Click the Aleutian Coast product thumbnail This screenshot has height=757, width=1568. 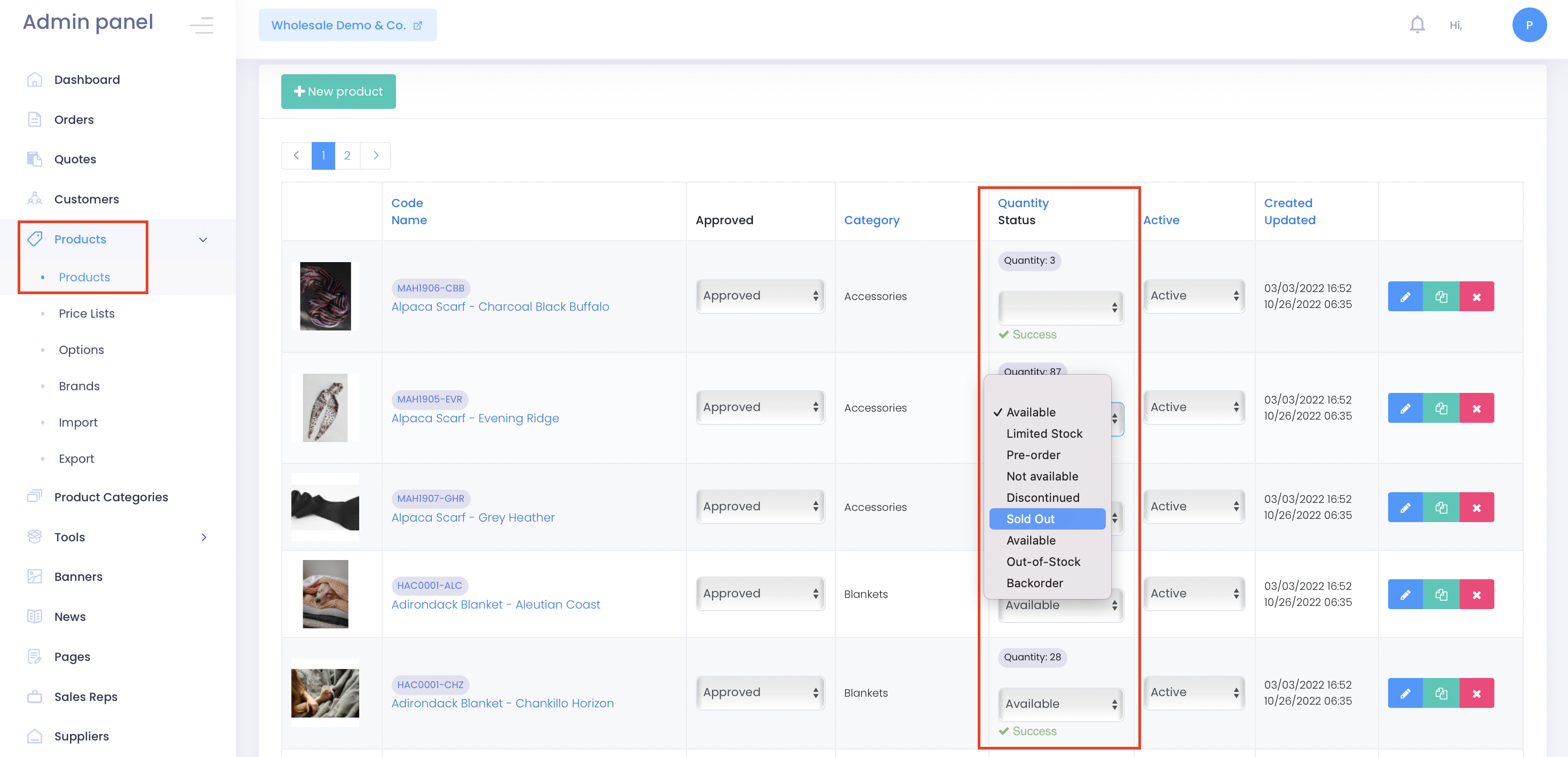pyautogui.click(x=325, y=594)
